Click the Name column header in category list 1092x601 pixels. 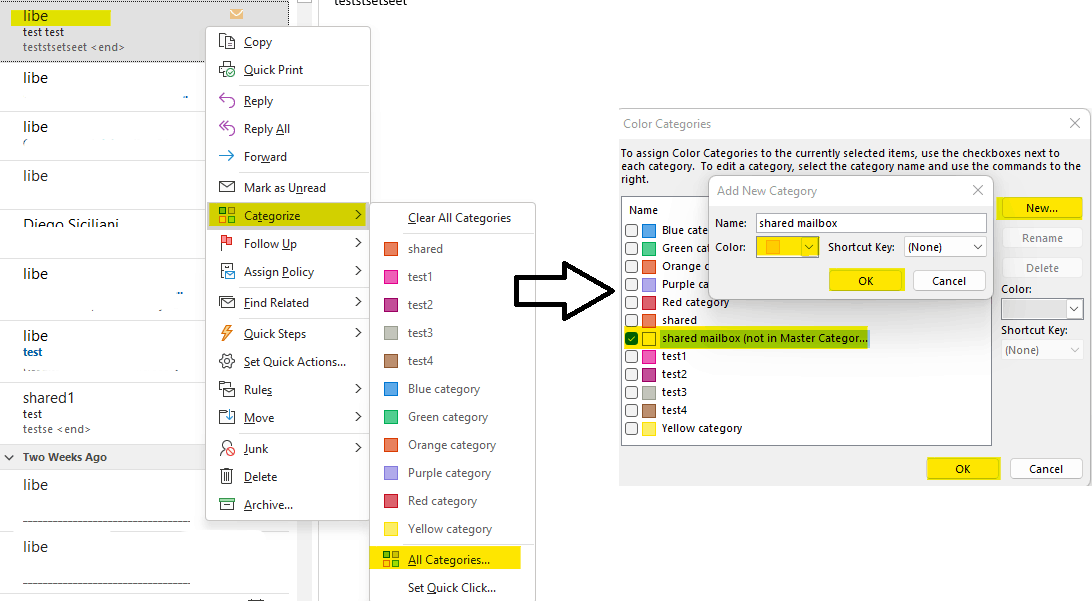tap(644, 210)
